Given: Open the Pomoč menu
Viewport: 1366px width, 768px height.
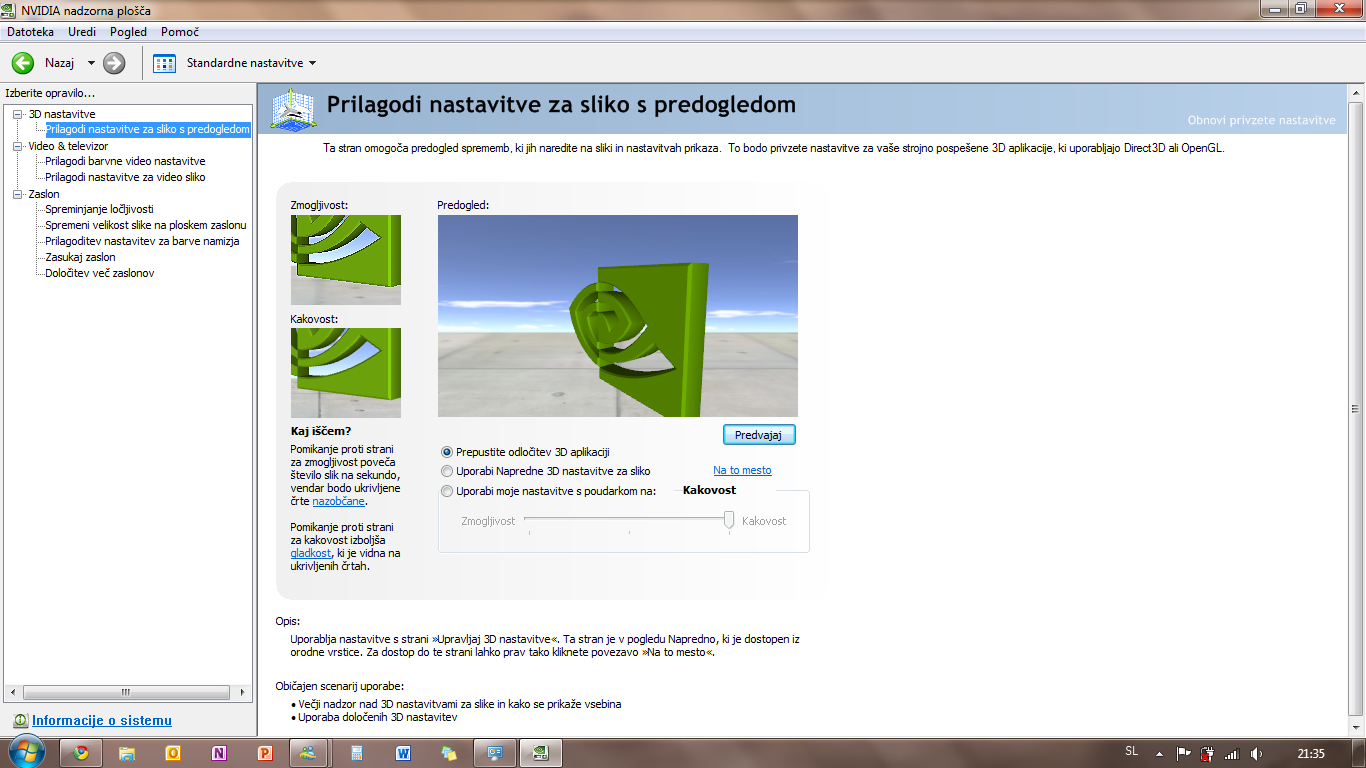Looking at the screenshot, I should coord(180,32).
